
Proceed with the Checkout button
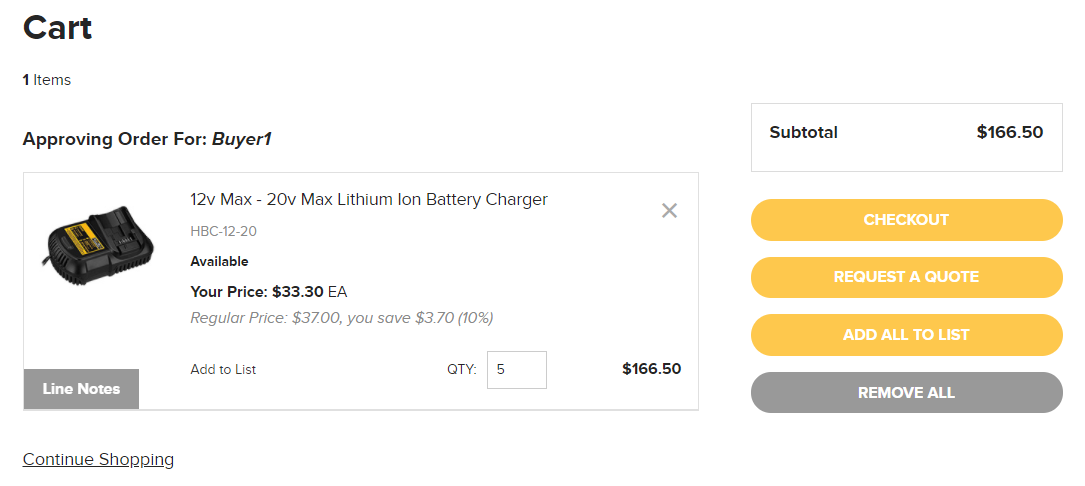[x=906, y=220]
